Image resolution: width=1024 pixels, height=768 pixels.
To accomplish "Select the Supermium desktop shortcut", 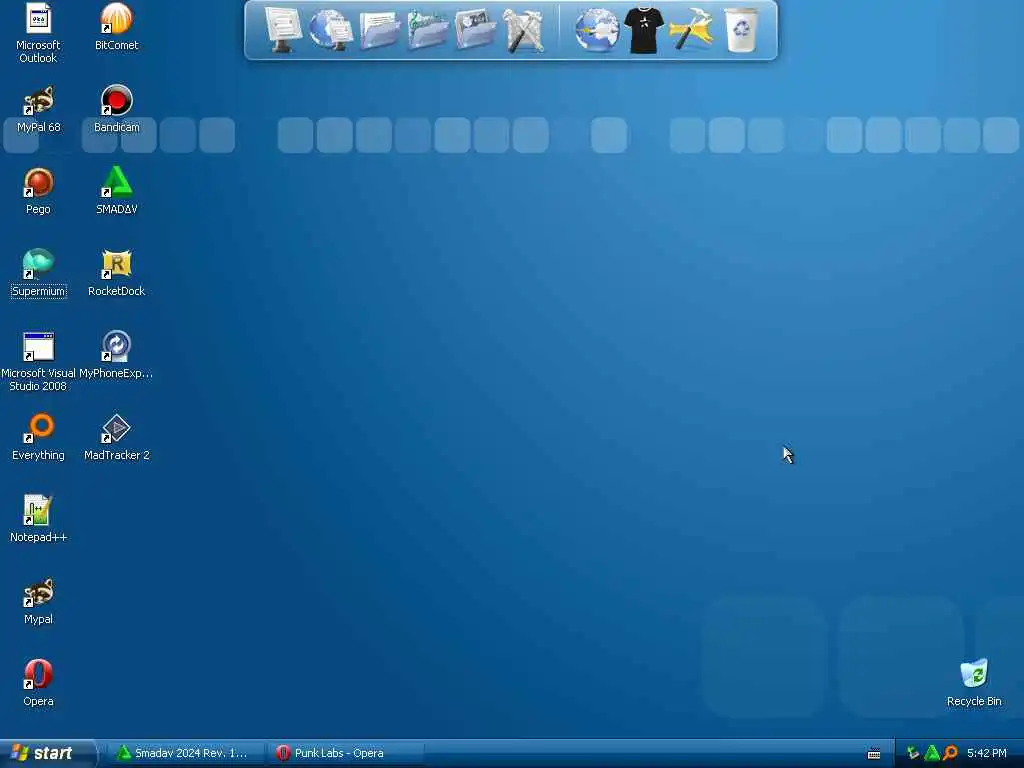I will coord(39,274).
